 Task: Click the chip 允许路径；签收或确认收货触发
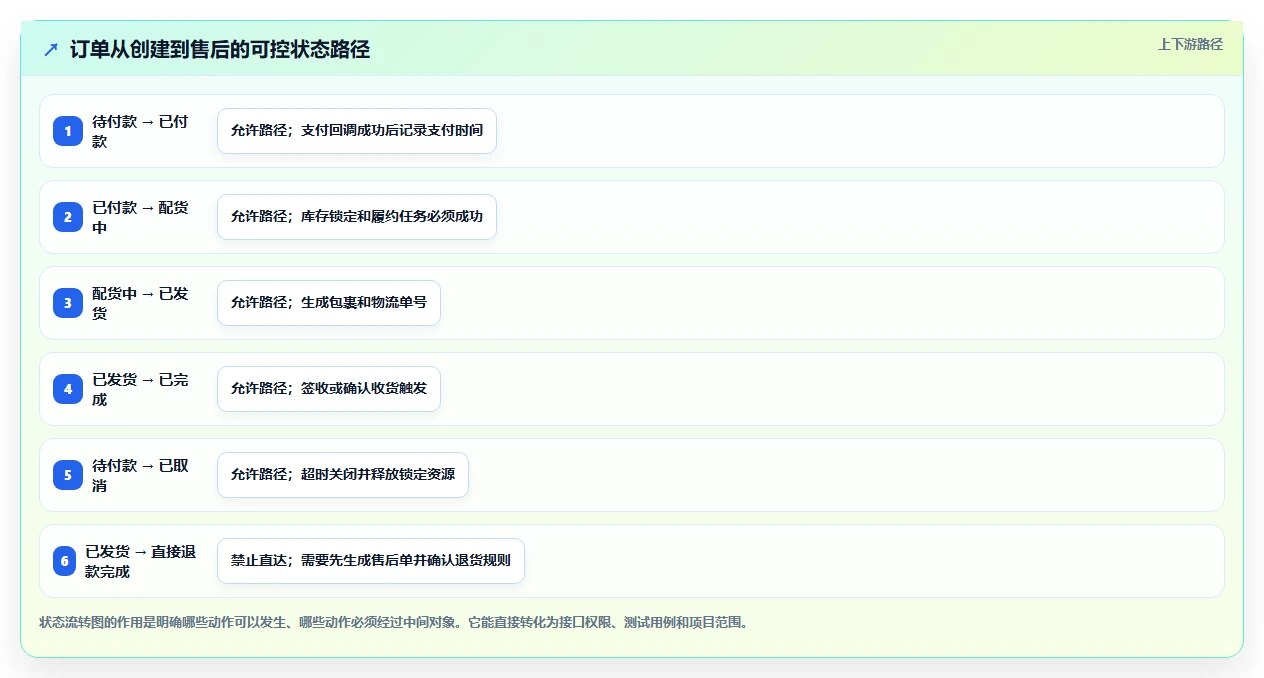329,389
